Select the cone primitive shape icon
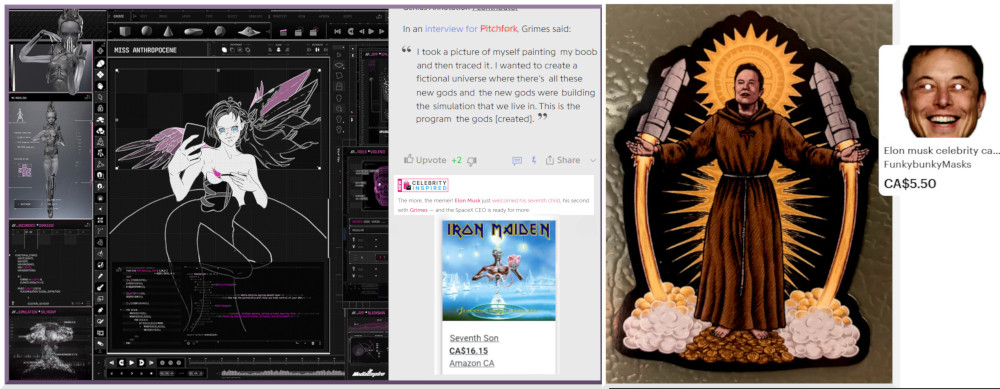This screenshot has width=1000, height=389. [168, 31]
